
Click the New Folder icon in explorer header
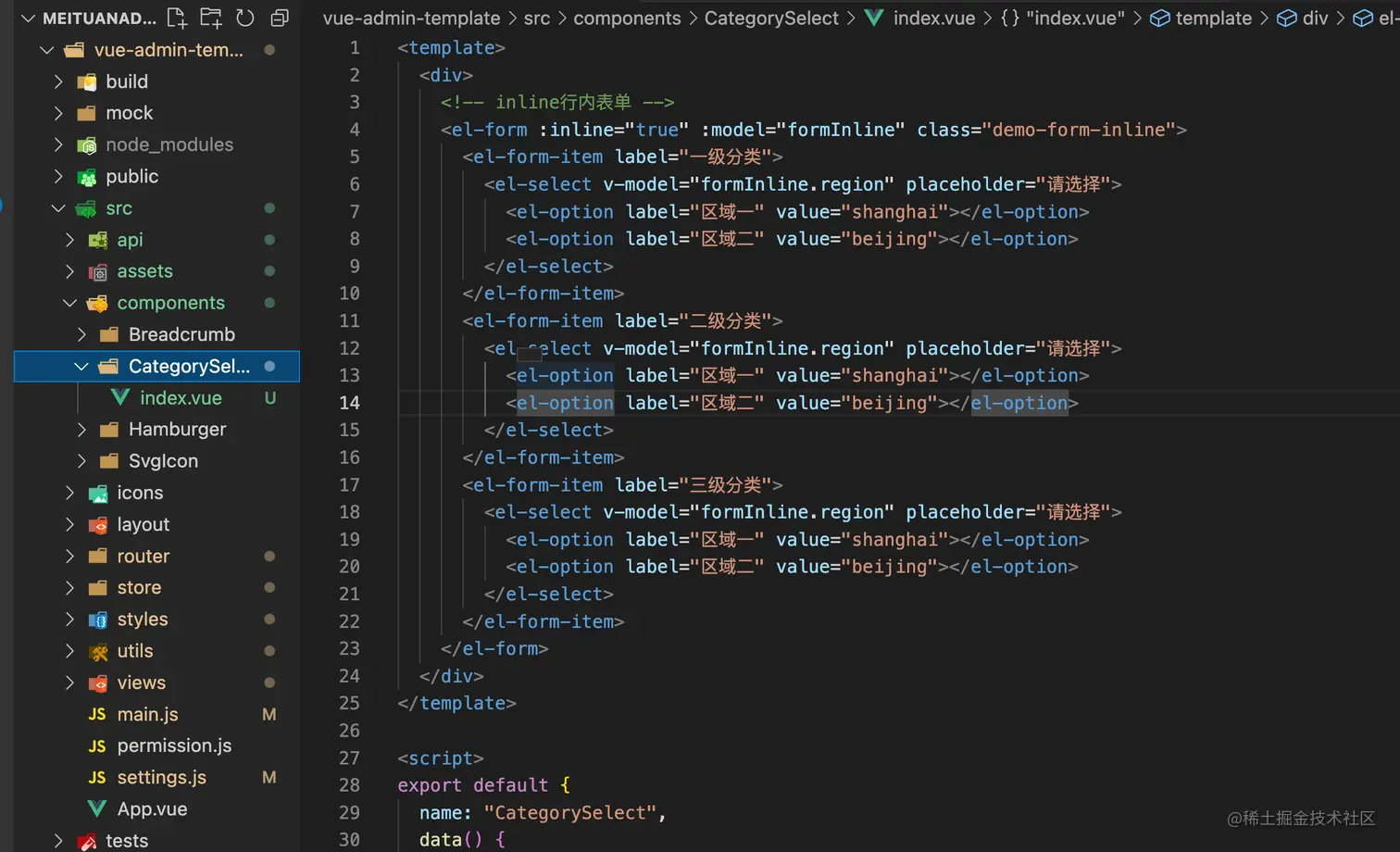tap(211, 18)
